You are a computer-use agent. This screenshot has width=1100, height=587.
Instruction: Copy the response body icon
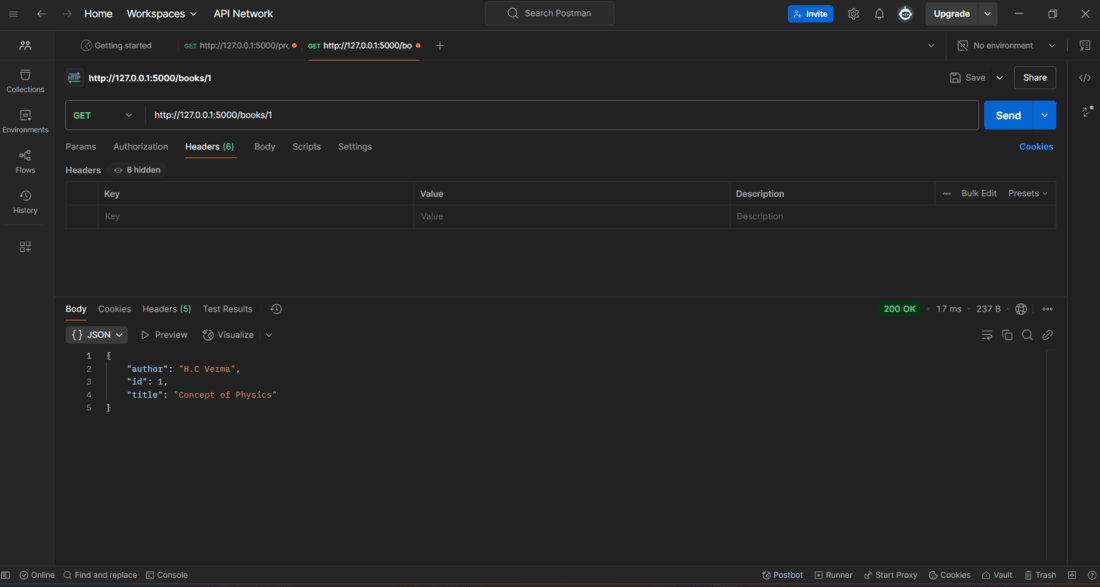(x=1007, y=335)
